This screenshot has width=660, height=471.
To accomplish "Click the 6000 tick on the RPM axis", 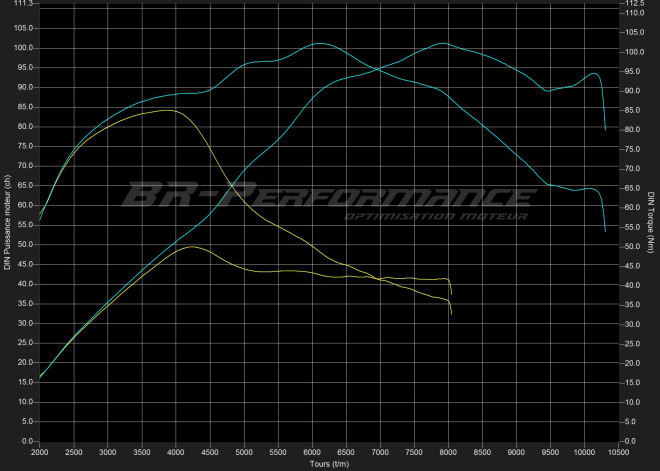I will [x=312, y=452].
